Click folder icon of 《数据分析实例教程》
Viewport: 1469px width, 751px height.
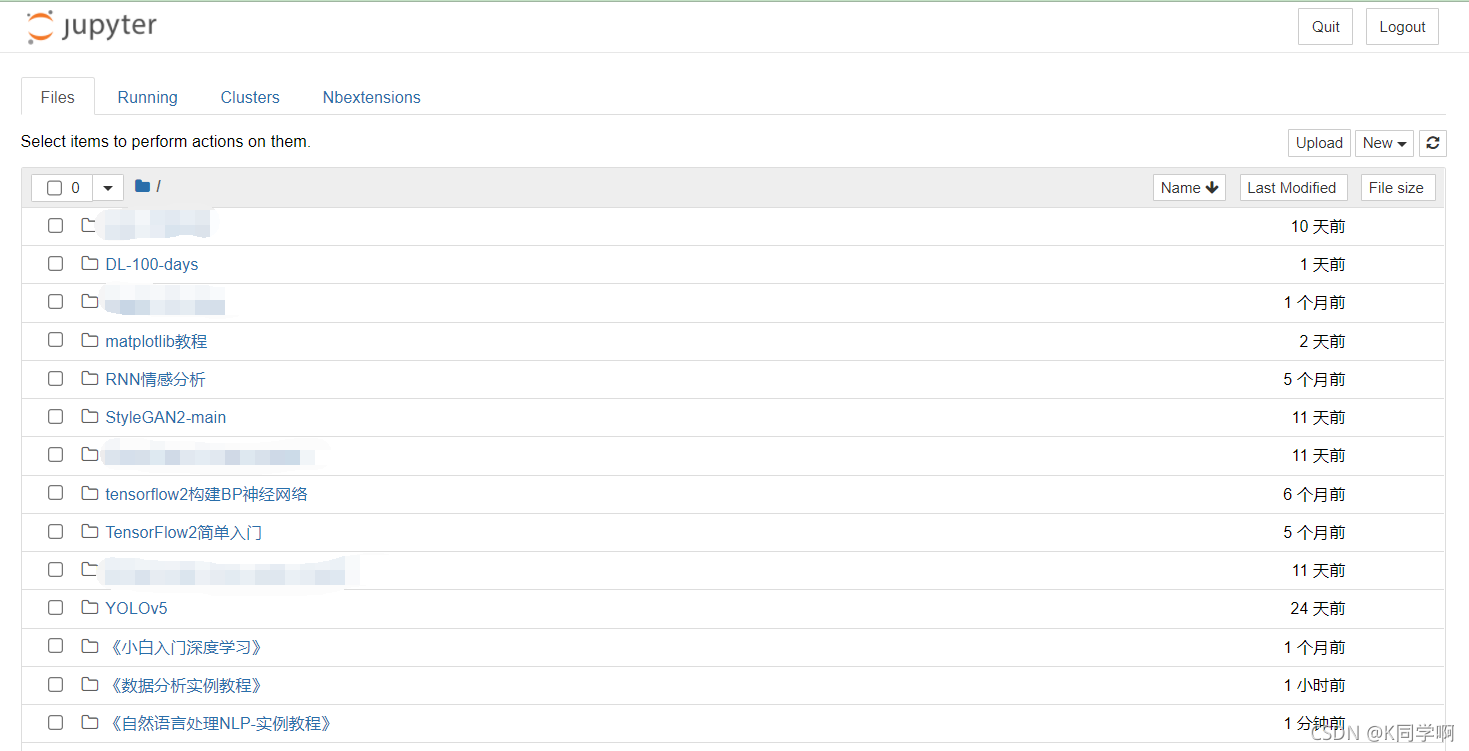[90, 685]
